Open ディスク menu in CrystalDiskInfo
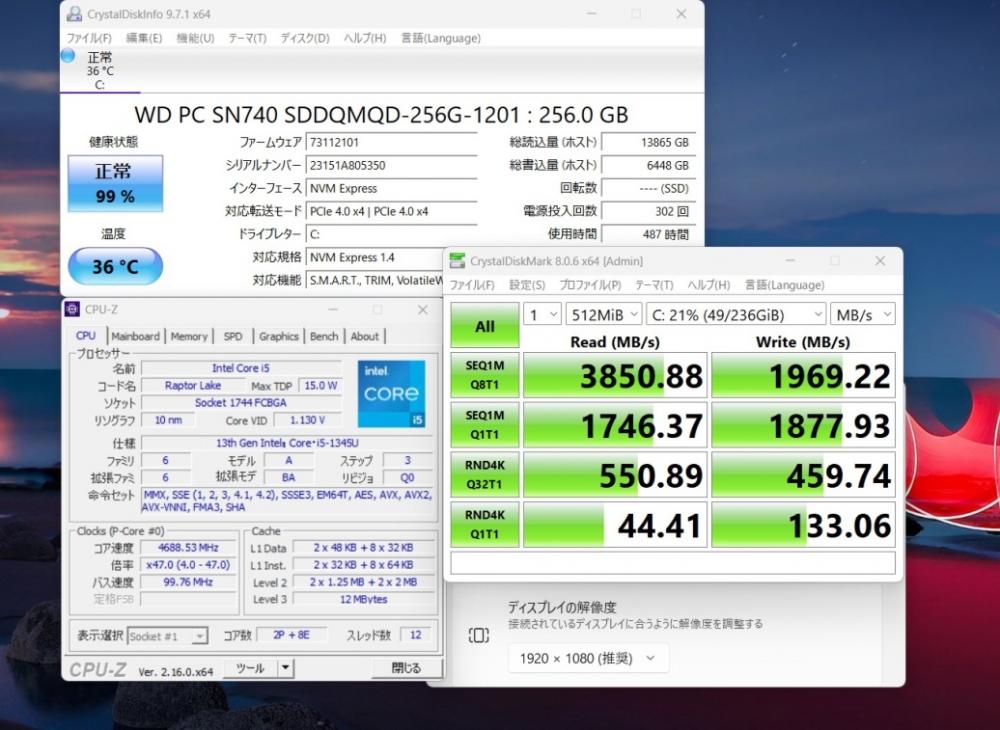The width and height of the screenshot is (1000, 730). click(305, 38)
